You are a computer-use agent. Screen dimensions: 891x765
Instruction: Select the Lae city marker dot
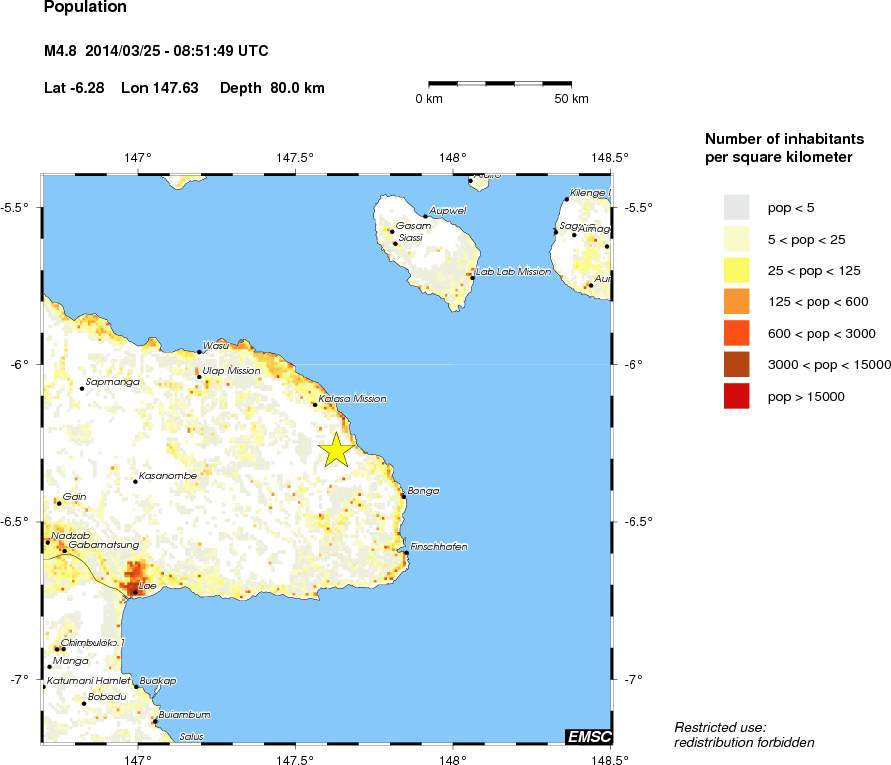coord(134,591)
